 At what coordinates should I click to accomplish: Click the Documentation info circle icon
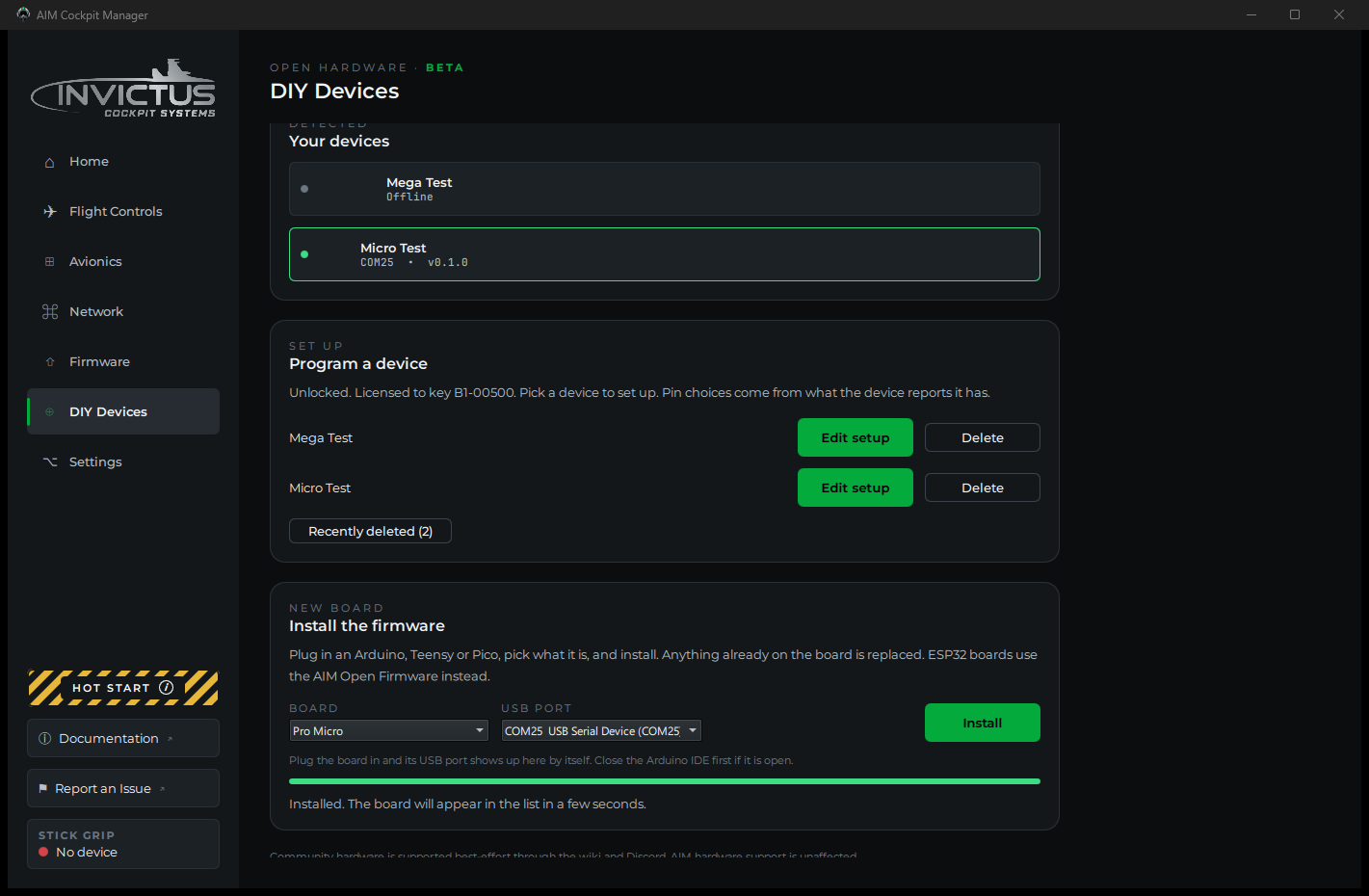44,738
